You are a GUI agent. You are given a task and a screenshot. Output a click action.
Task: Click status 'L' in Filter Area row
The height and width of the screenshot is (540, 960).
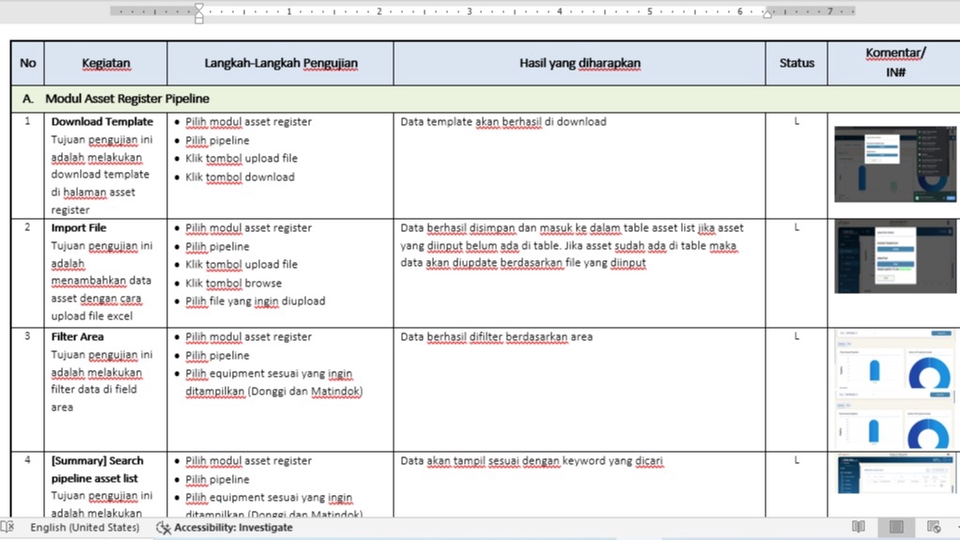(x=797, y=336)
